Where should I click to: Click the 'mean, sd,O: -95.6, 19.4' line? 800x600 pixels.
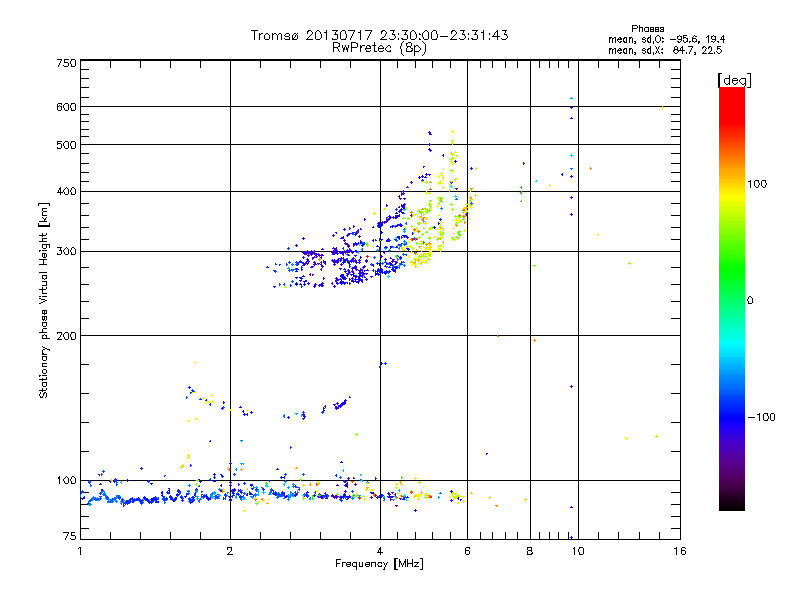(x=666, y=39)
